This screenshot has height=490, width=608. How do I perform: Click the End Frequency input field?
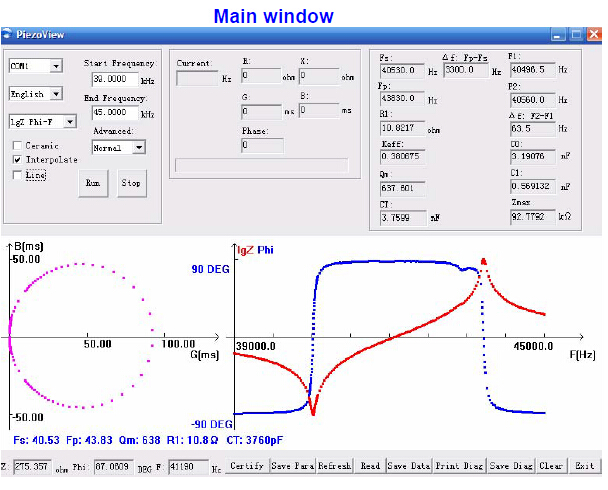[114, 113]
